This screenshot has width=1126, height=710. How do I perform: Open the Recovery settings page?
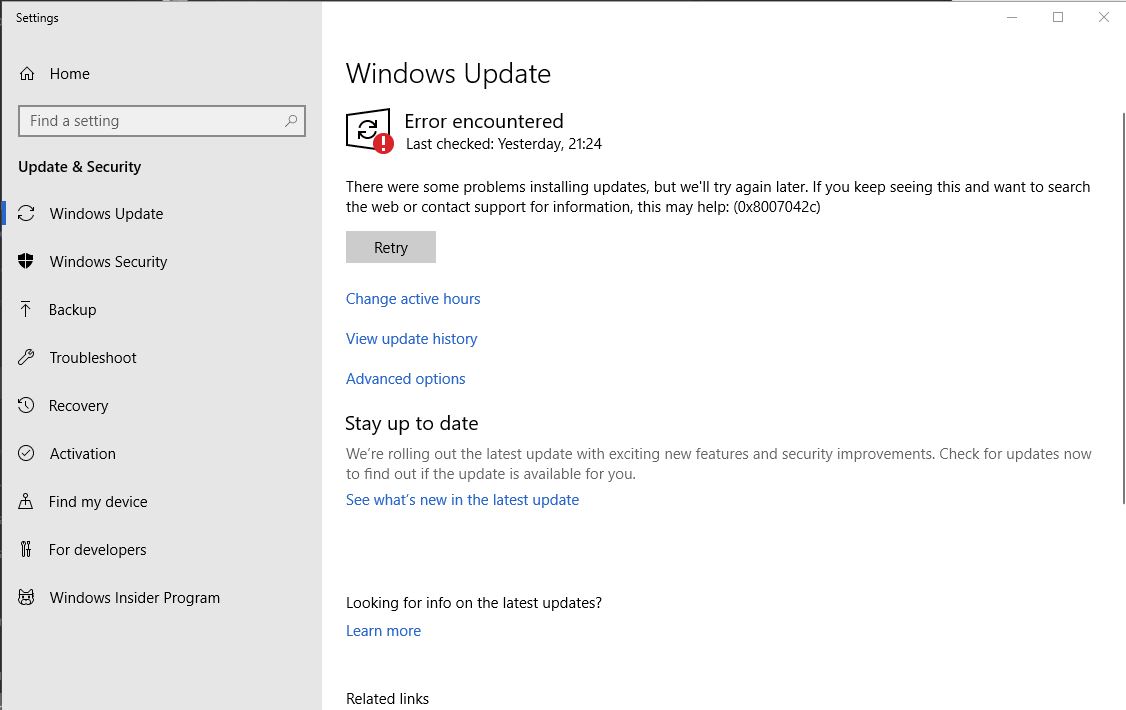tap(78, 406)
